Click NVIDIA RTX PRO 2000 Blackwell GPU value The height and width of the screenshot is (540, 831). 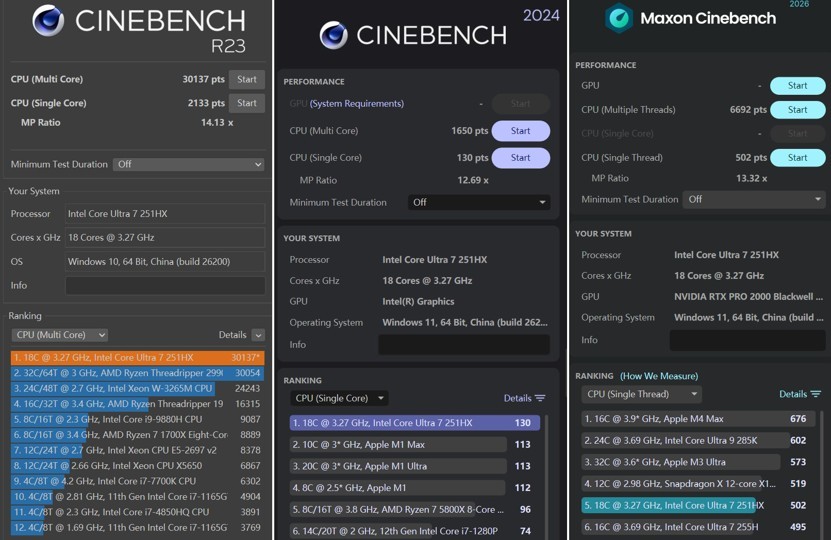point(748,297)
